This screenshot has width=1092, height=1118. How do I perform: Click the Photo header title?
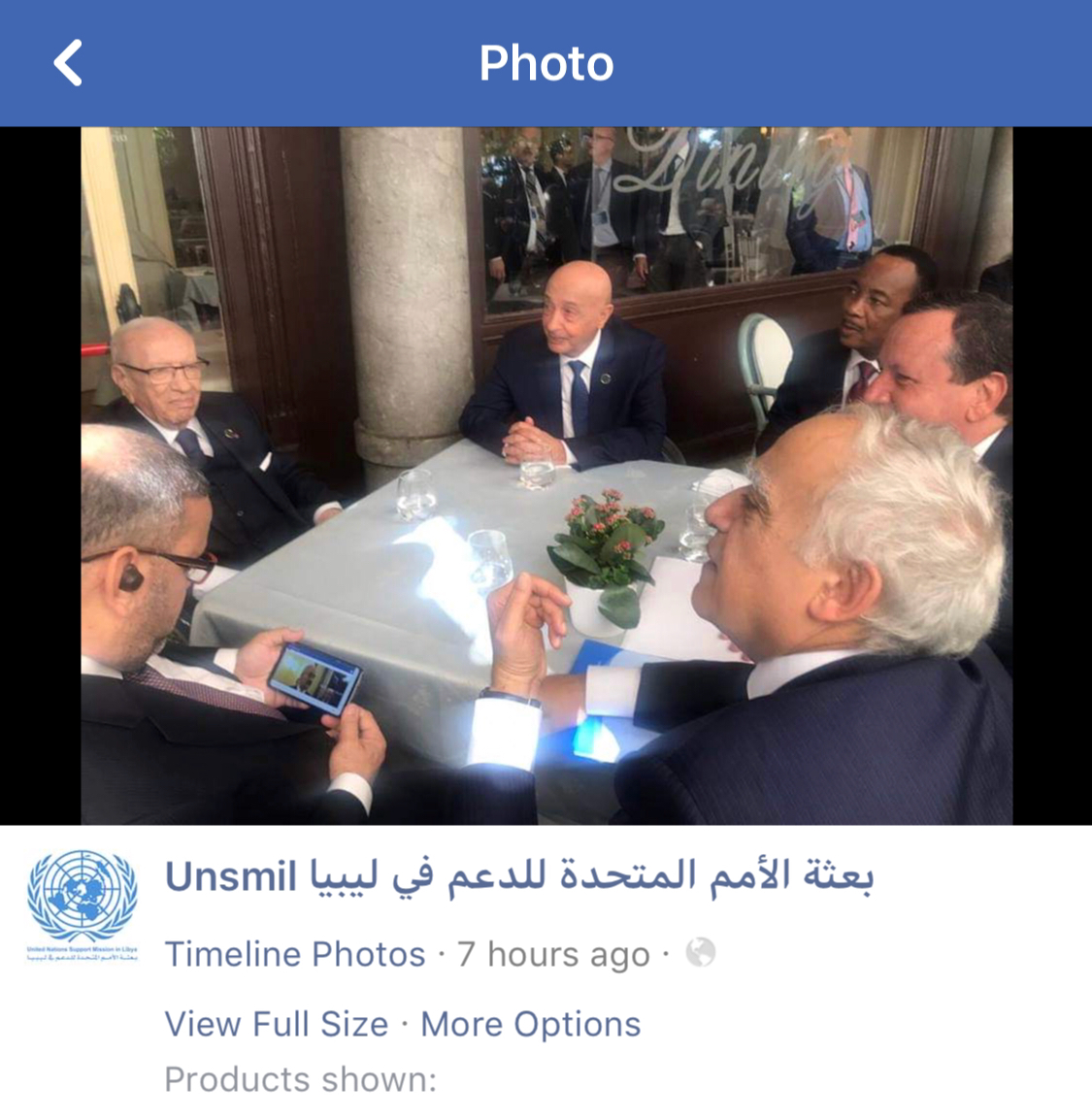click(546, 63)
